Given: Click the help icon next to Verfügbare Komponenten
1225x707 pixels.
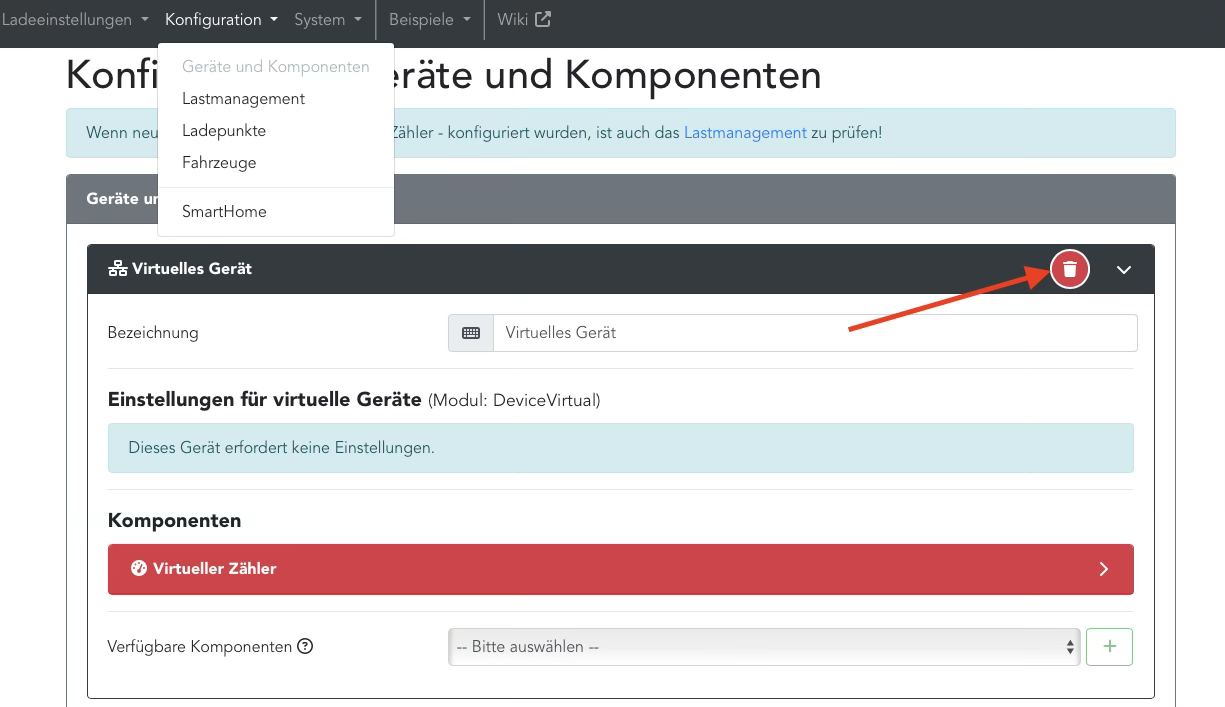Looking at the screenshot, I should pyautogui.click(x=306, y=646).
